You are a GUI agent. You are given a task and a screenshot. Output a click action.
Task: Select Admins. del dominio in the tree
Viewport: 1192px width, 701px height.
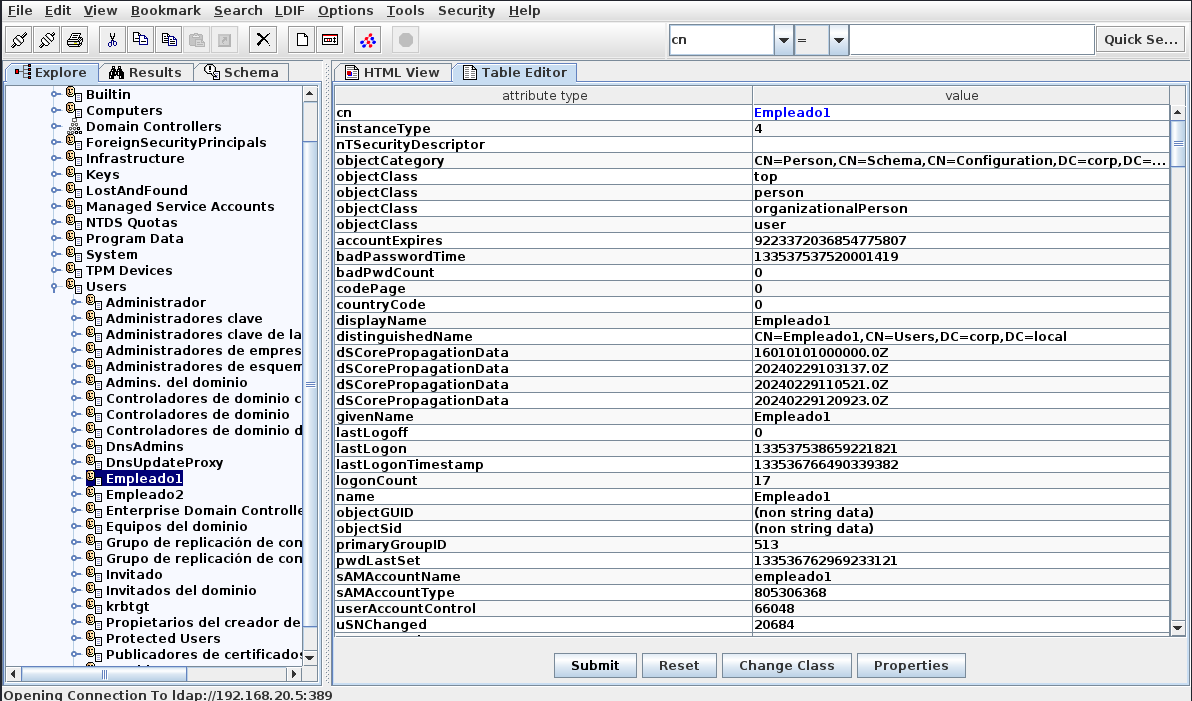pyautogui.click(x=176, y=382)
